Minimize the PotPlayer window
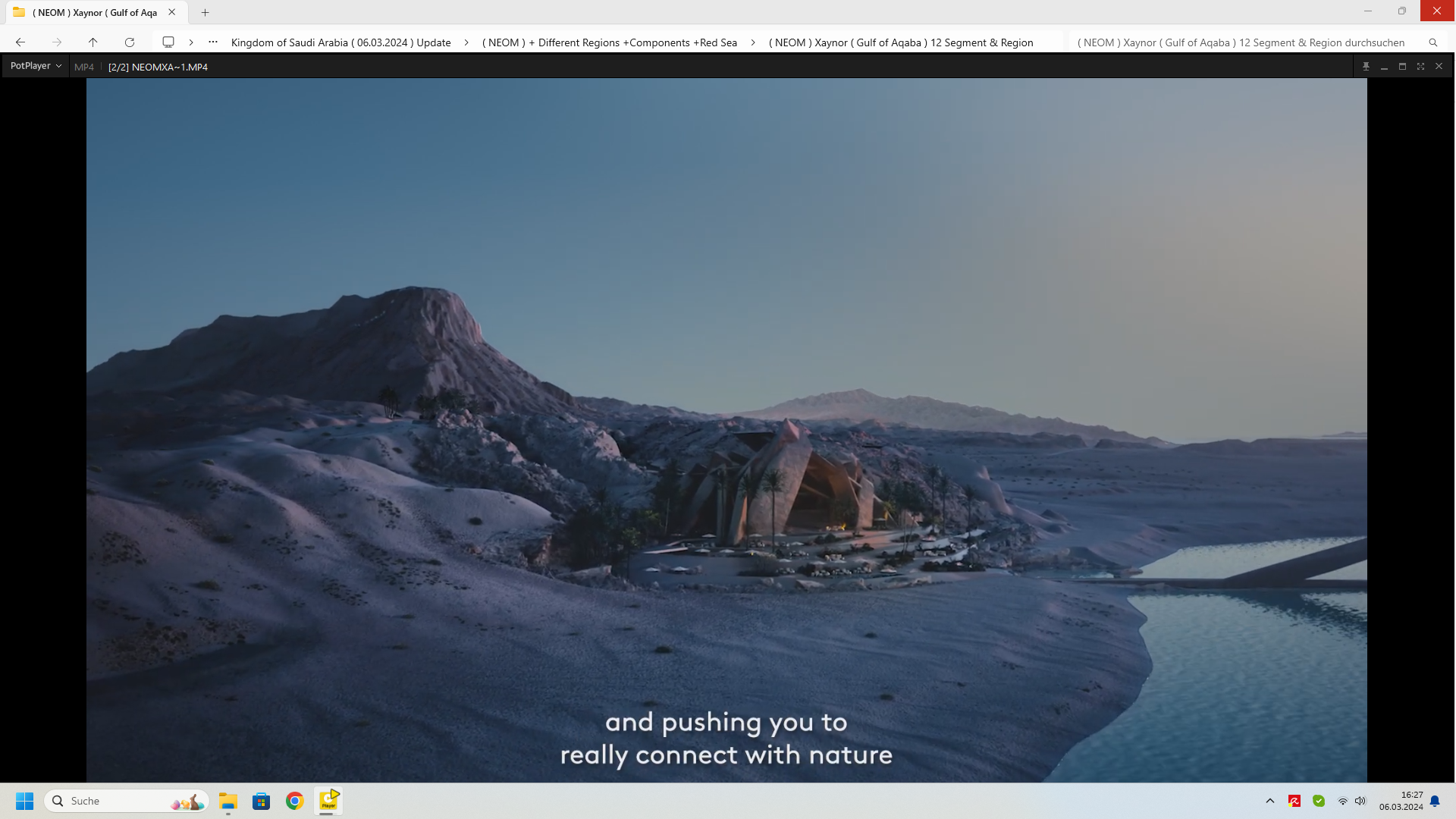 click(1384, 67)
